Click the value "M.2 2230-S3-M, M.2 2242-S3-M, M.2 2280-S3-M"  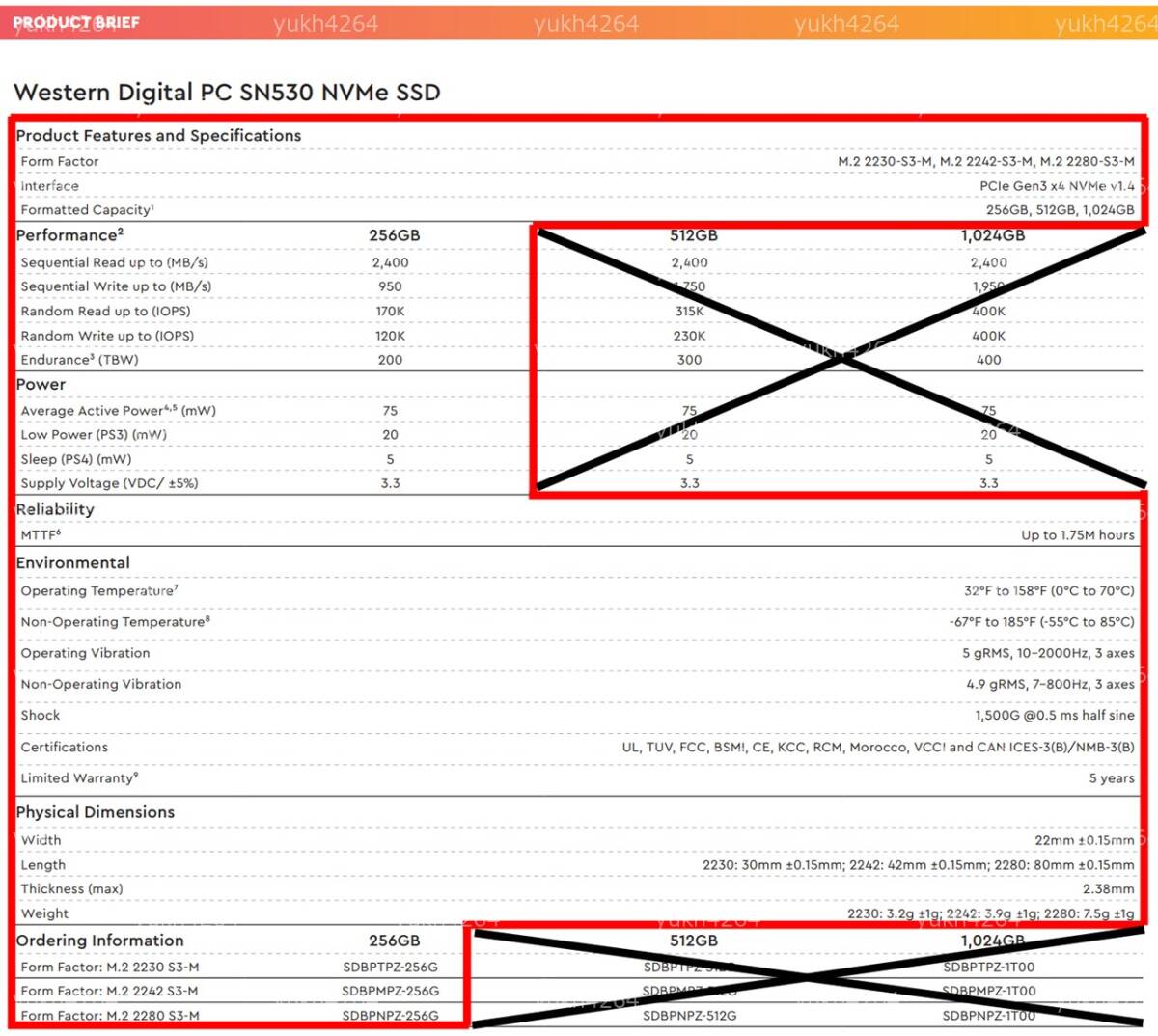click(986, 162)
